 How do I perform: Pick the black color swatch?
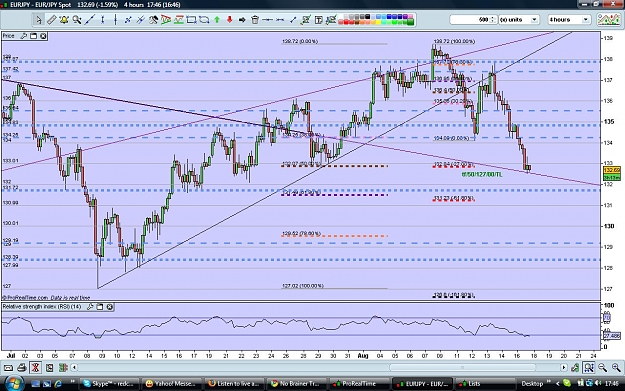(x=367, y=16)
